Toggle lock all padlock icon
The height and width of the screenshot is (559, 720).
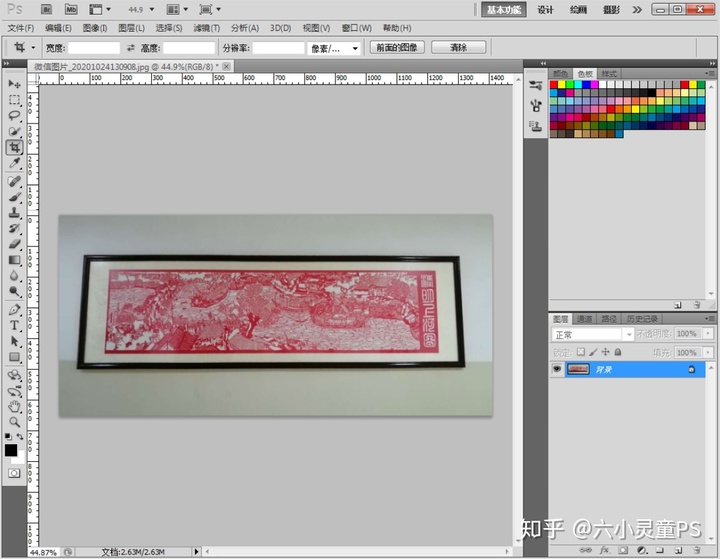618,352
